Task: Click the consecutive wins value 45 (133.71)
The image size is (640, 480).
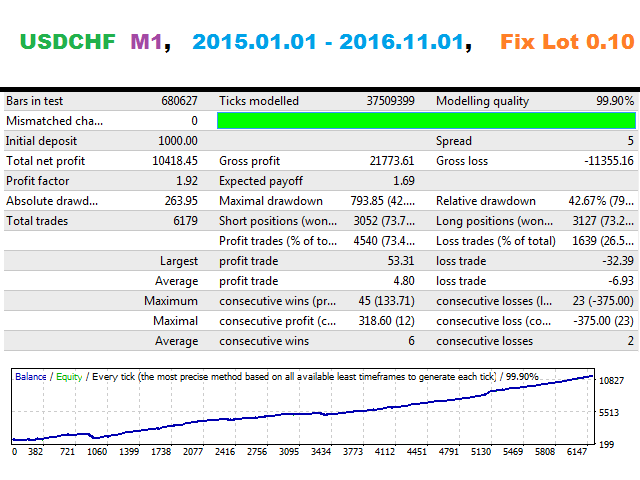Action: tap(387, 301)
